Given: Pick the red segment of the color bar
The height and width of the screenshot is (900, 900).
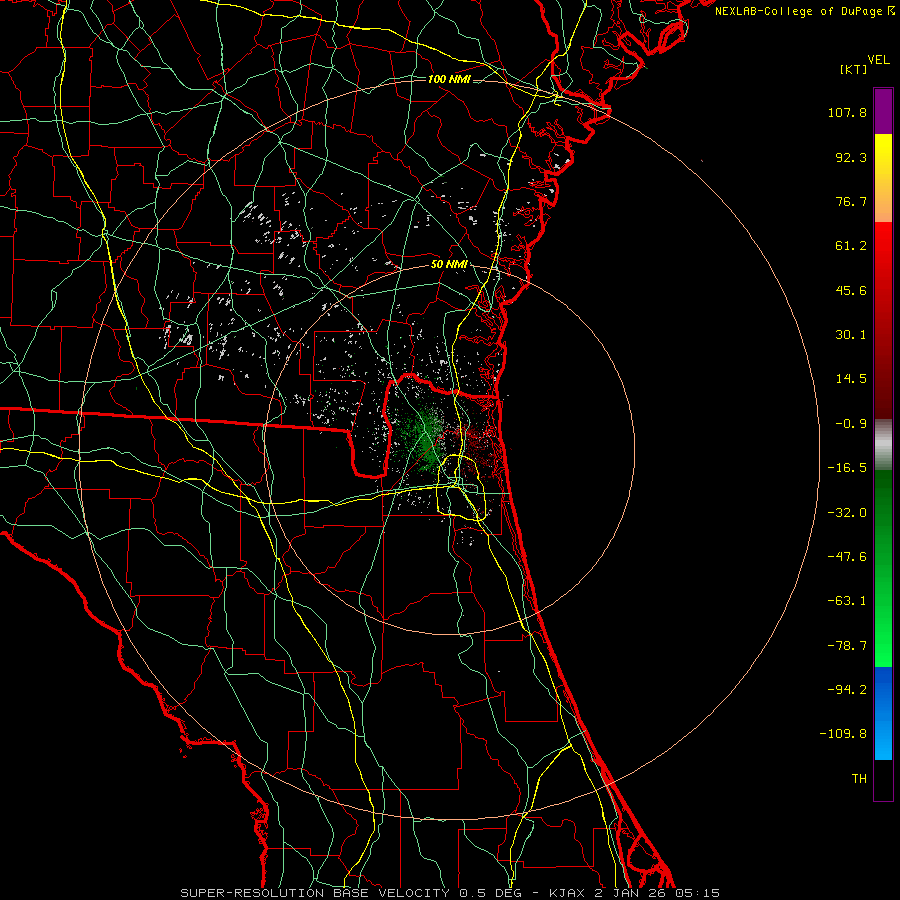Looking at the screenshot, I should pos(883,320).
